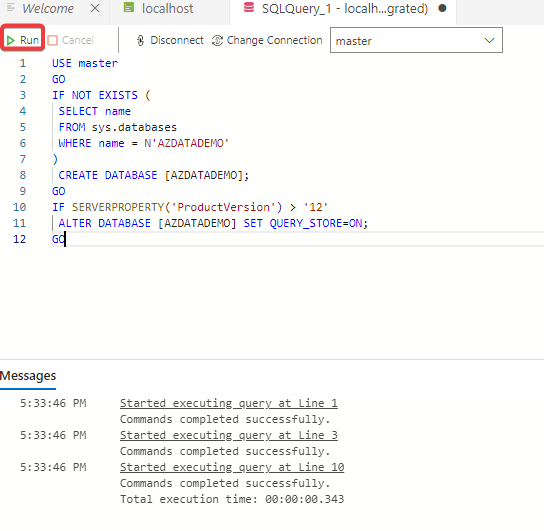This screenshot has width=544, height=531.
Task: Open 'Started executing query at Line 10' link
Action: click(x=232, y=467)
